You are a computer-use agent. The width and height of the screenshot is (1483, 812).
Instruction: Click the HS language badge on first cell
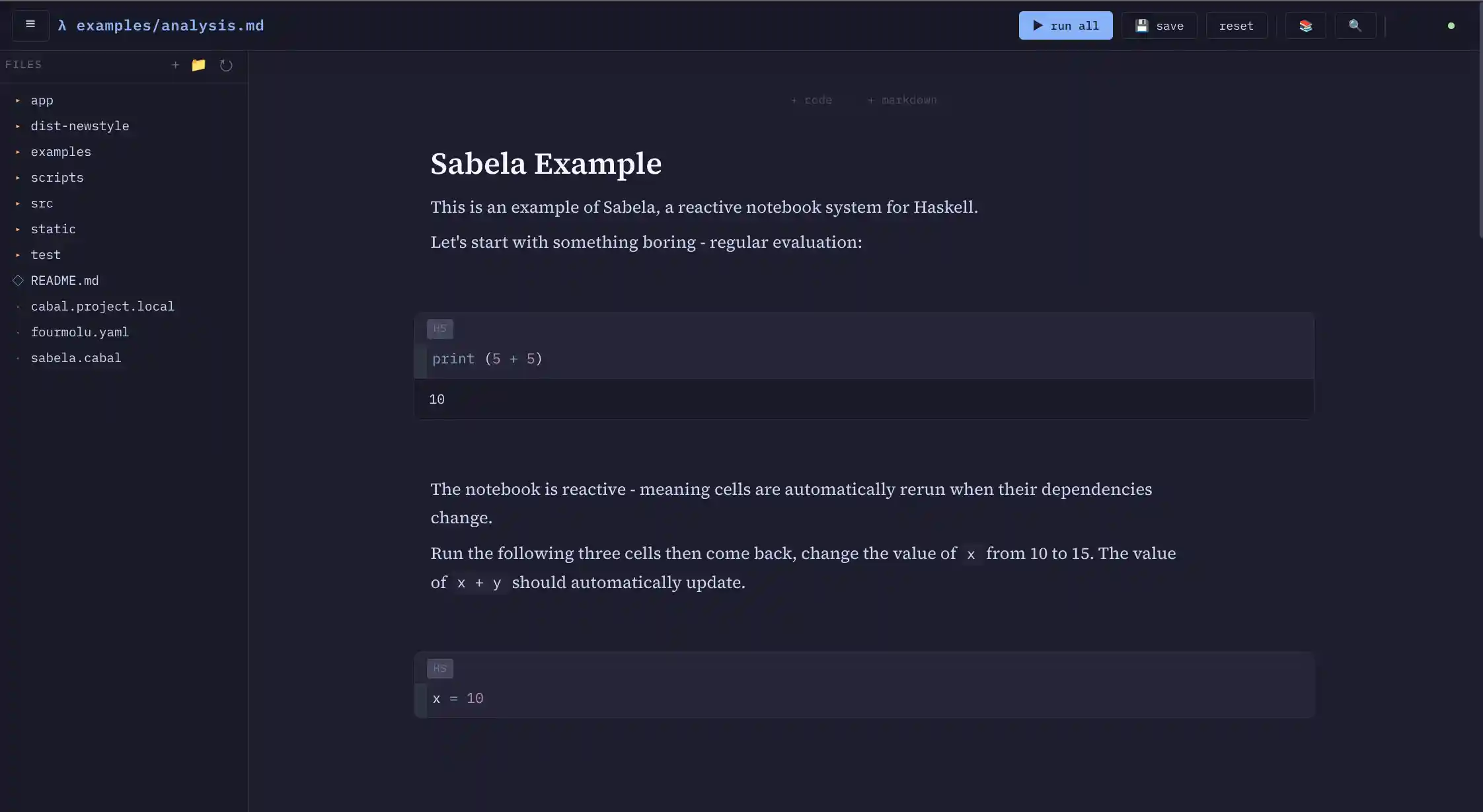click(x=440, y=328)
